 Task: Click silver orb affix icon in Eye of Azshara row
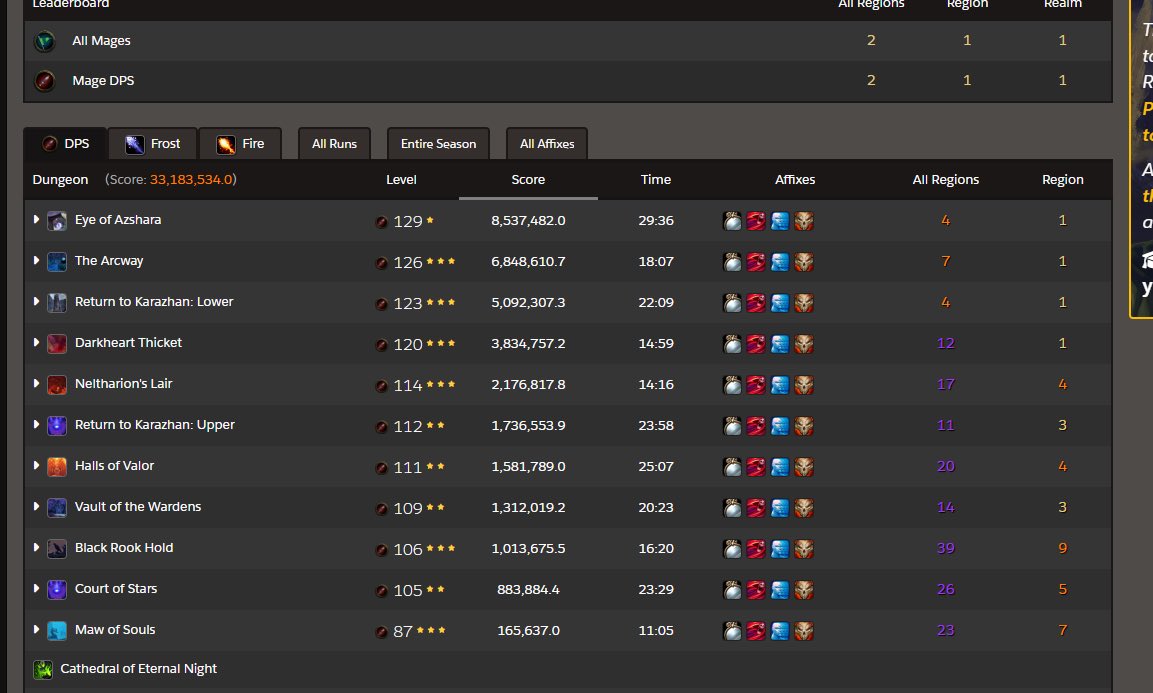pos(732,221)
